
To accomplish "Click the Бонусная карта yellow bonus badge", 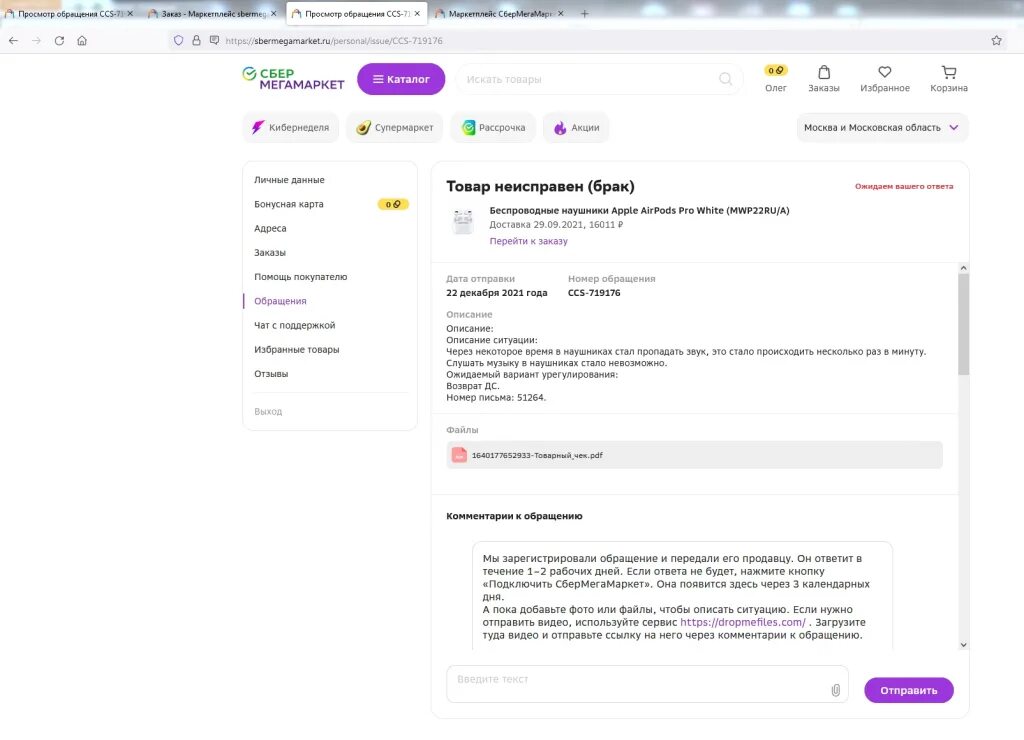I will click(x=393, y=204).
